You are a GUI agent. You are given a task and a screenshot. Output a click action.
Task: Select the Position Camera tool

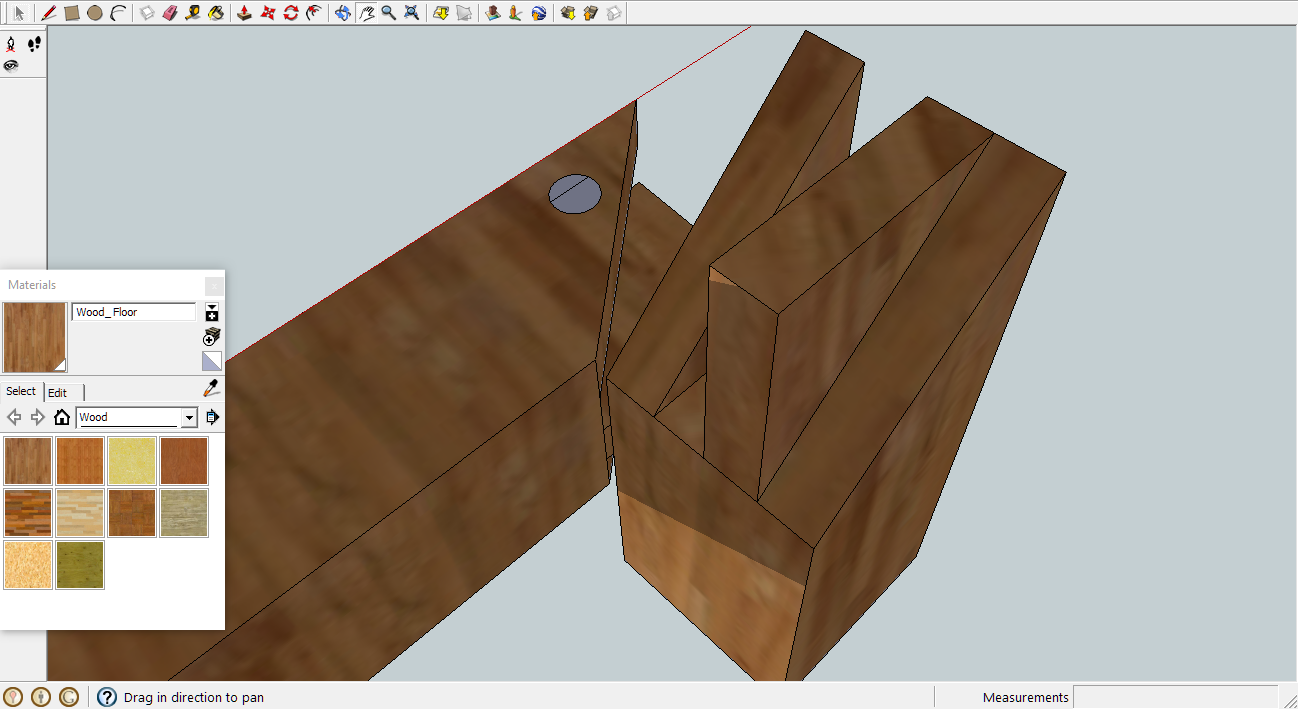click(x=11, y=44)
